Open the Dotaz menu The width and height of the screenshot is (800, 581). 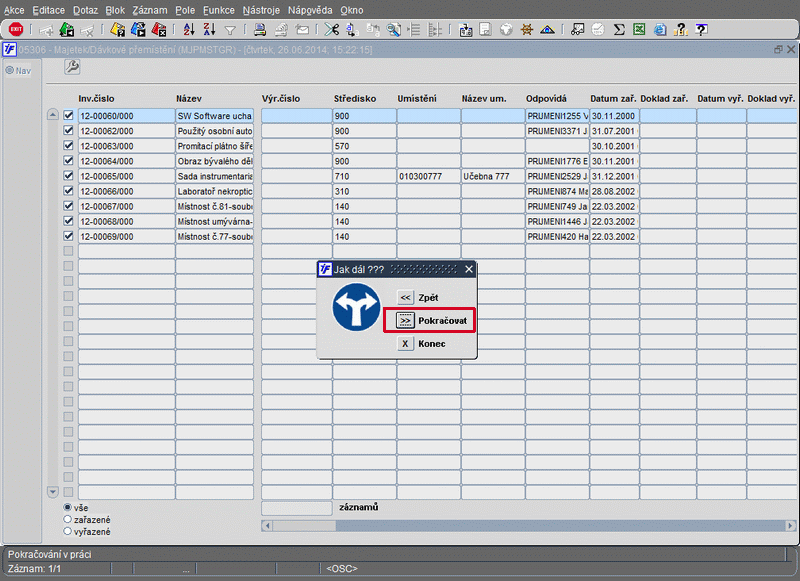[x=85, y=10]
